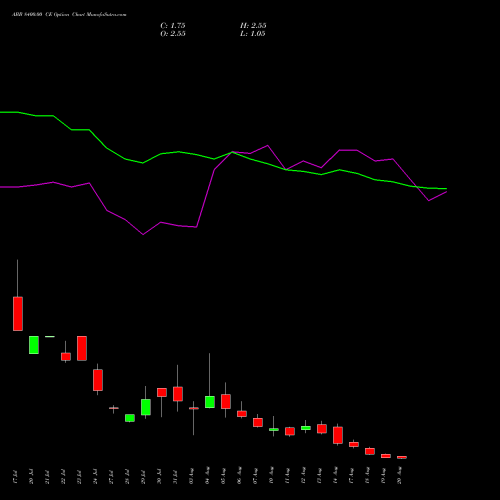Select the low value 'L: 1.05'

click(253, 34)
